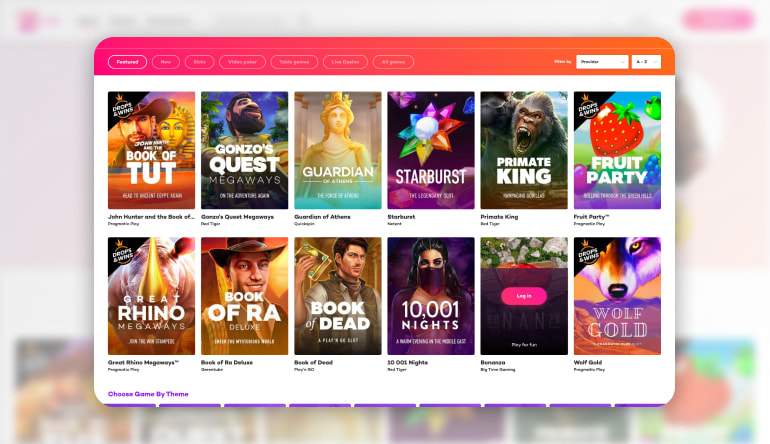Select the Primate King gorilla thumbnail
The height and width of the screenshot is (444, 770).
(524, 150)
